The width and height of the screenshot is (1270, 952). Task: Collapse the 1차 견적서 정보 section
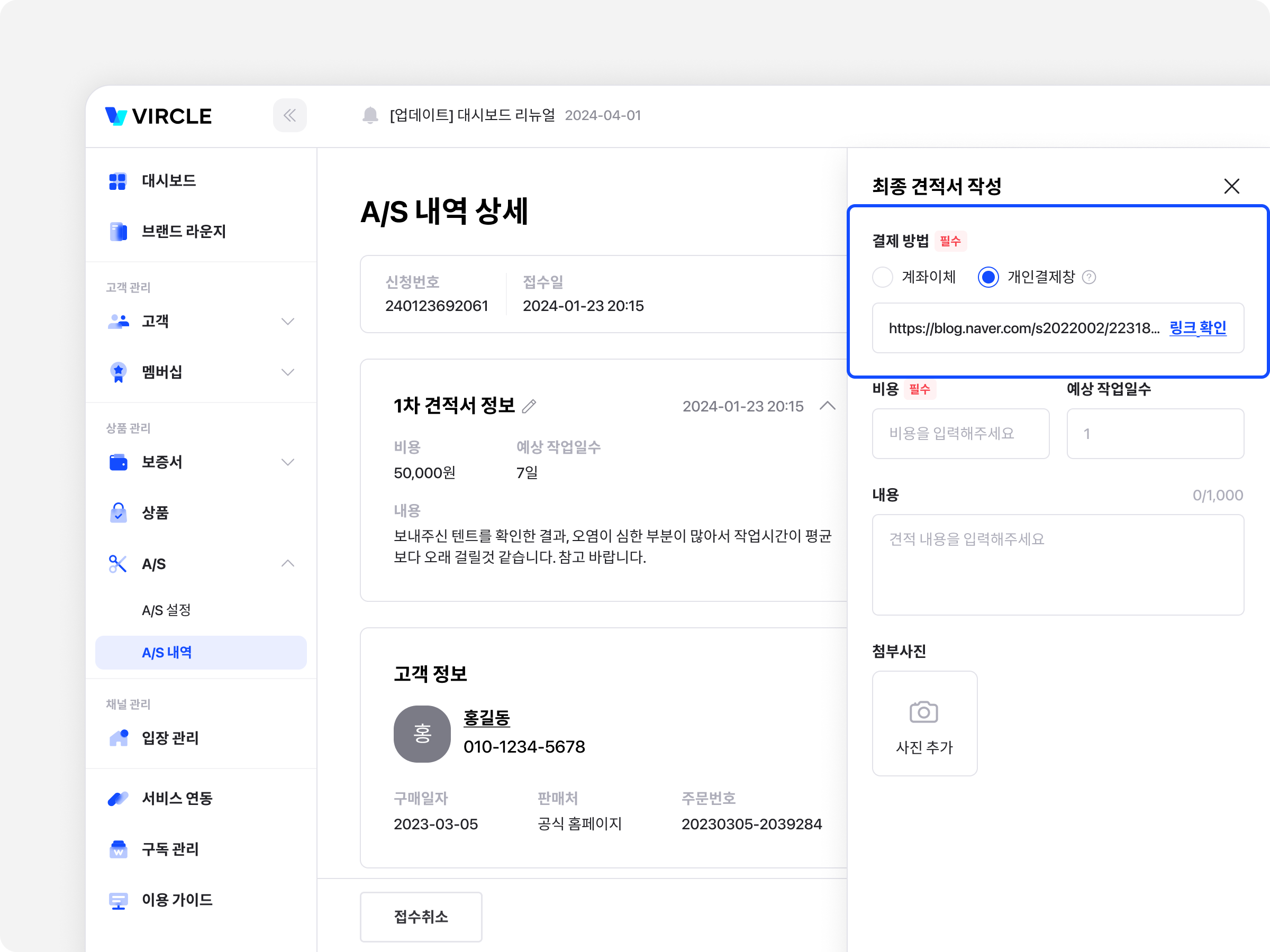coord(827,406)
